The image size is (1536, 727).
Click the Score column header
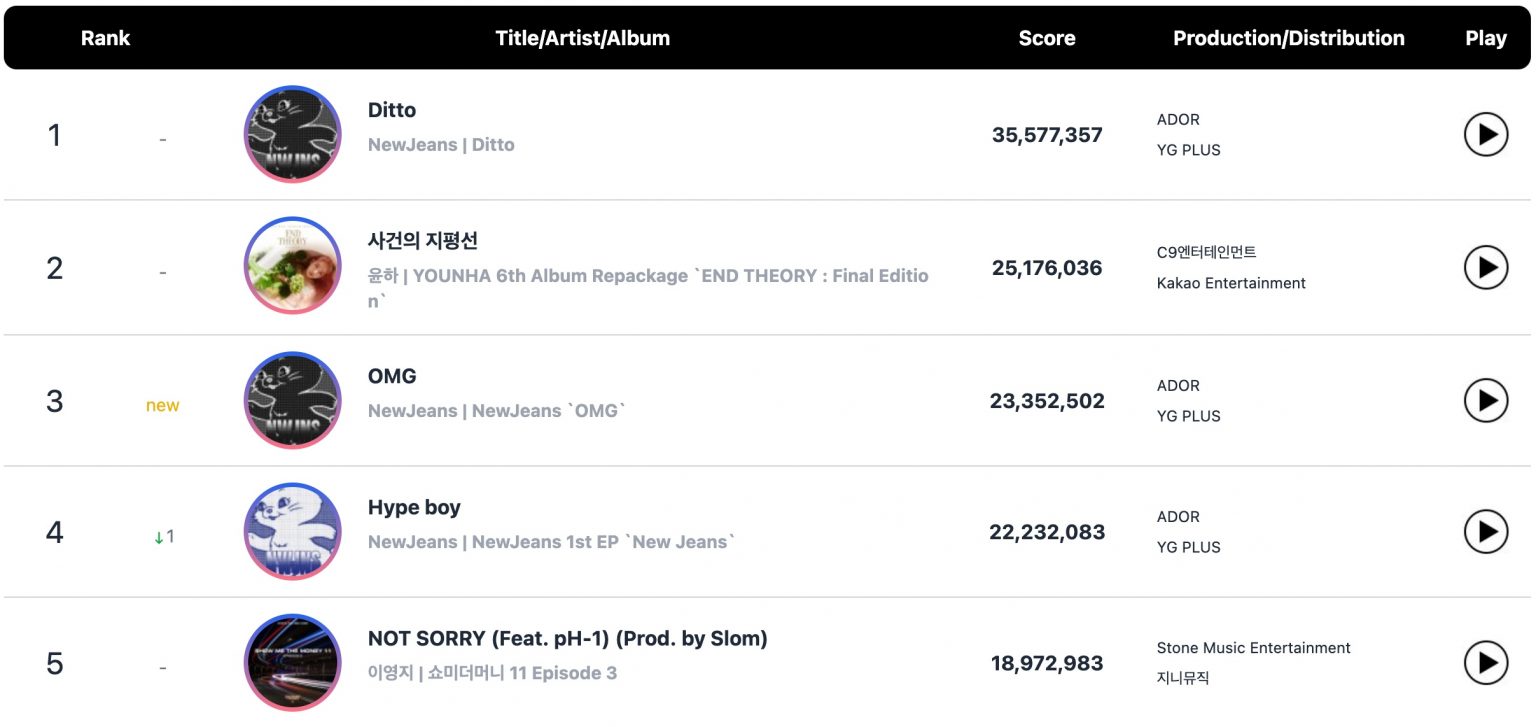click(1046, 38)
